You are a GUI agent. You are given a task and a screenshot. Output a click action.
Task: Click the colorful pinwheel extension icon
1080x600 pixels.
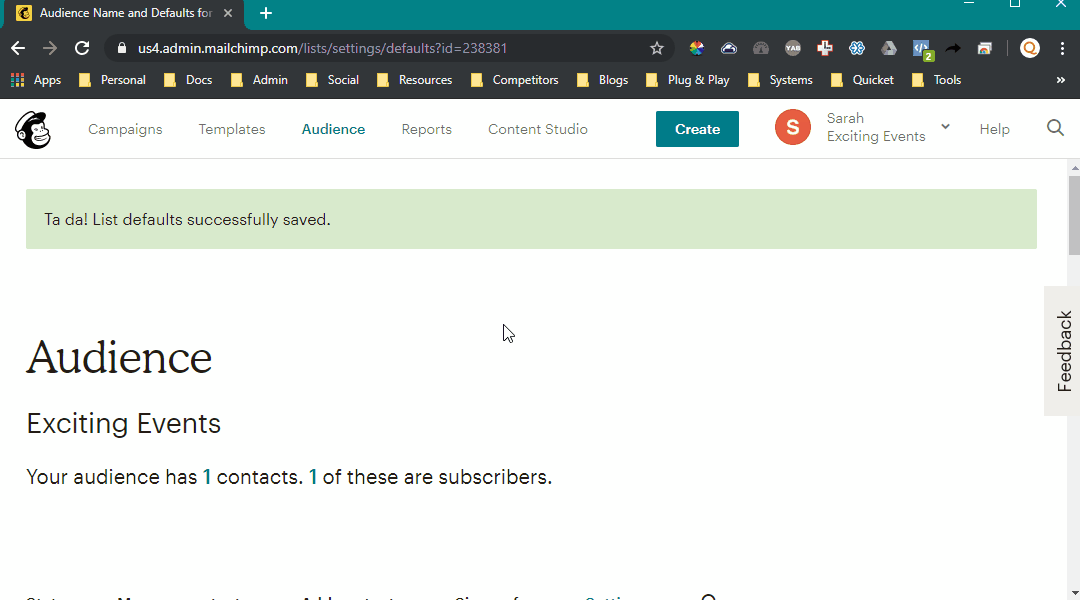(x=696, y=48)
